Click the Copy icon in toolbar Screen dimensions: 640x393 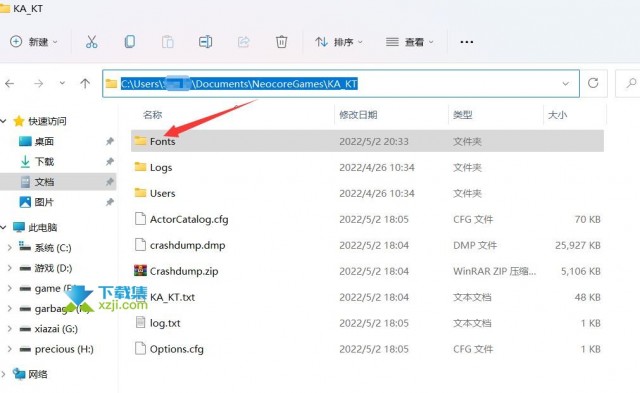[129, 42]
